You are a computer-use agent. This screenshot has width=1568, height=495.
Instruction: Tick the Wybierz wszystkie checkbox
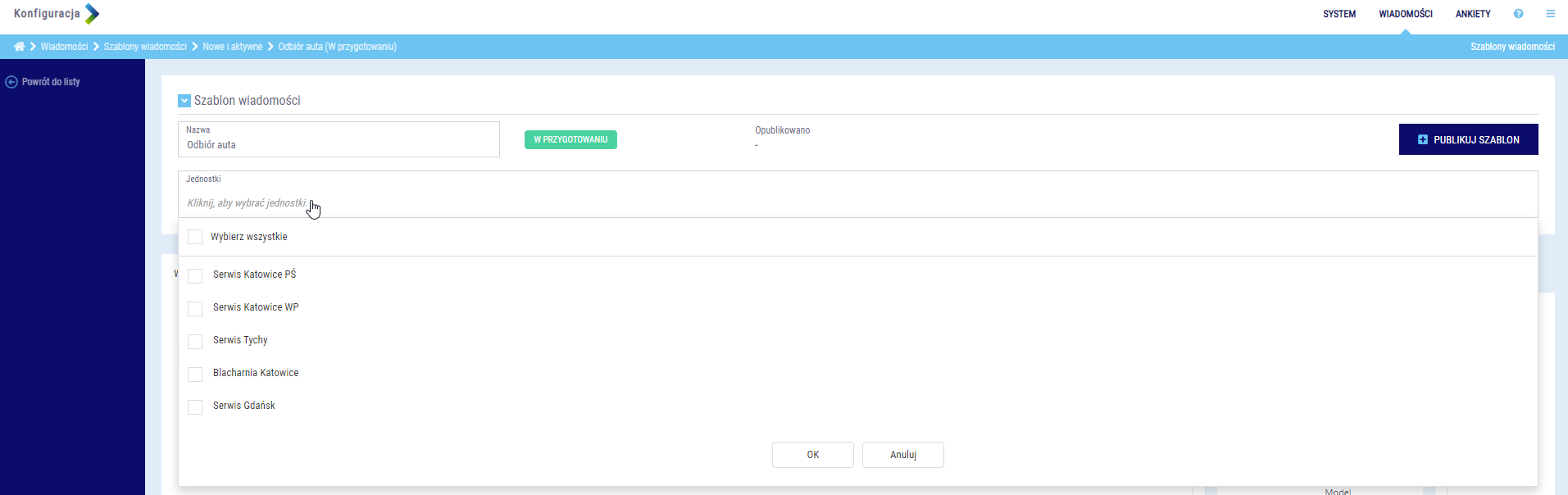pyautogui.click(x=195, y=237)
